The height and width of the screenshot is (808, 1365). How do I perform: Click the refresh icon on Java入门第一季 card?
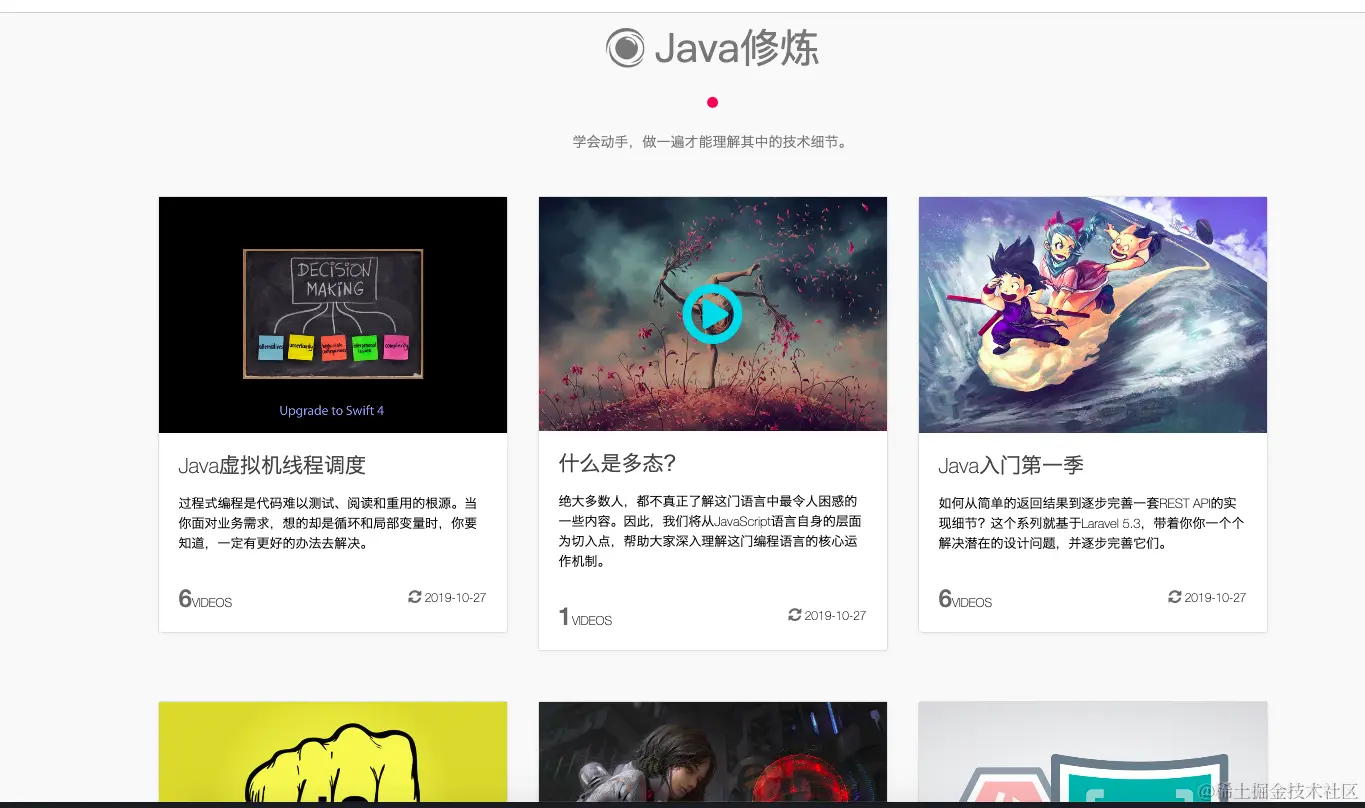pos(1175,596)
